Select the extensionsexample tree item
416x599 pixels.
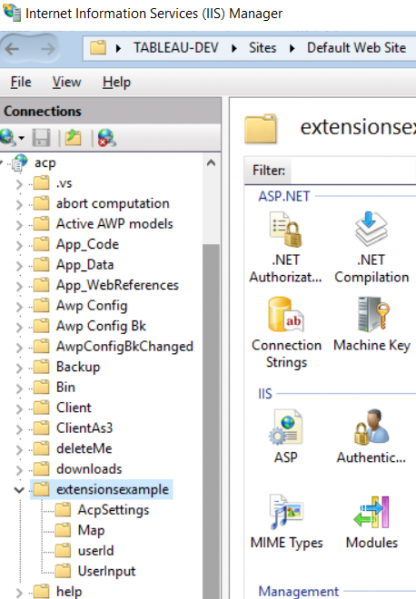tap(112, 490)
